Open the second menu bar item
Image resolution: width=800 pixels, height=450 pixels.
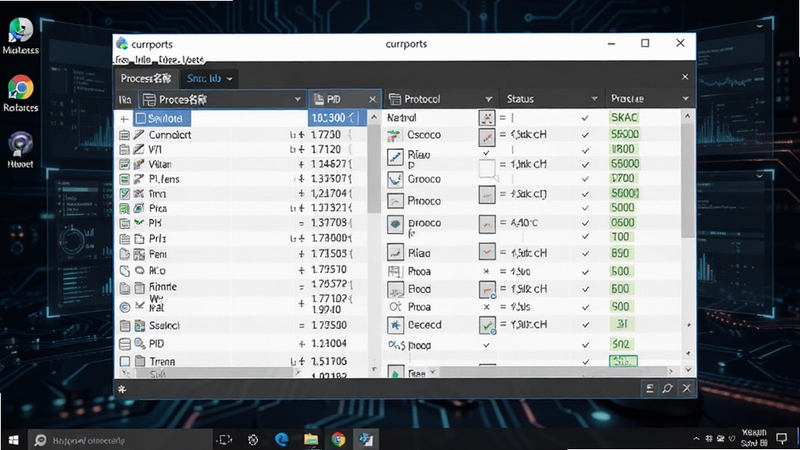point(143,60)
